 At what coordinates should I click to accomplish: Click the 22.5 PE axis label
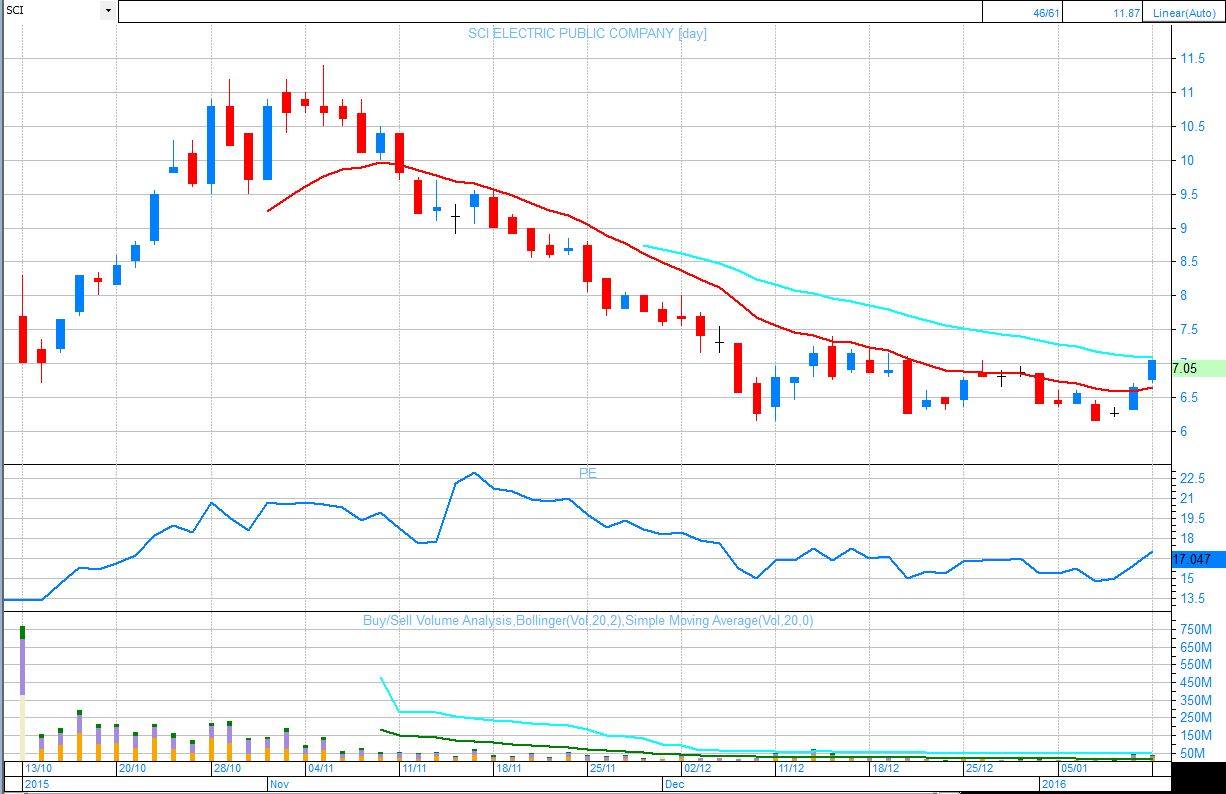[1192, 478]
